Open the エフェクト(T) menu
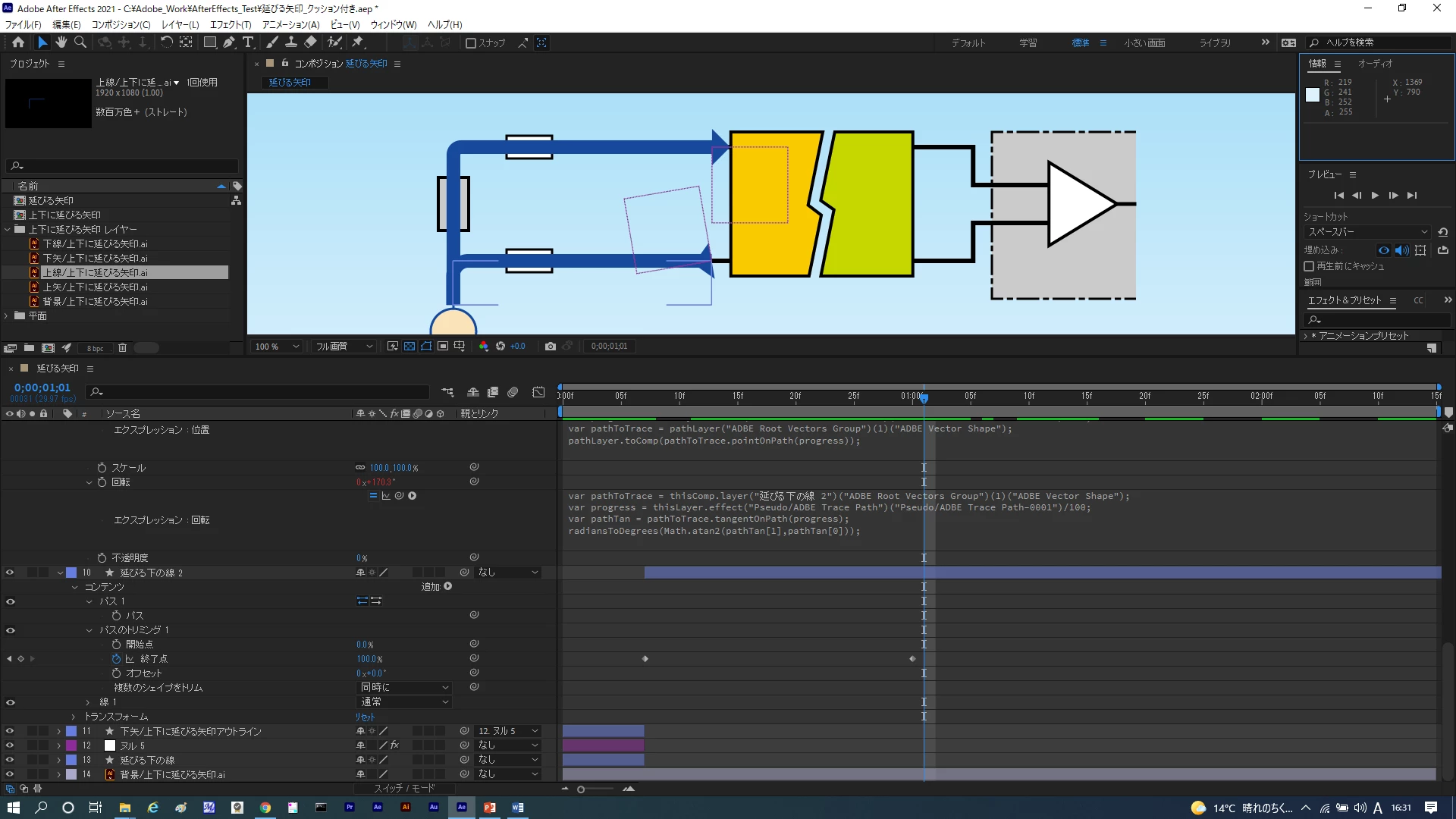1456x819 pixels. [x=231, y=24]
